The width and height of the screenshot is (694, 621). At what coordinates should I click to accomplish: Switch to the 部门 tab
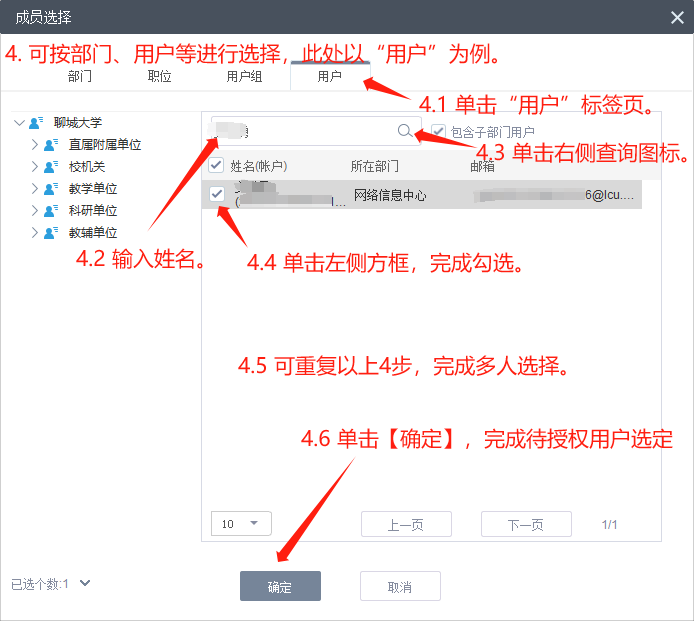tap(80, 76)
